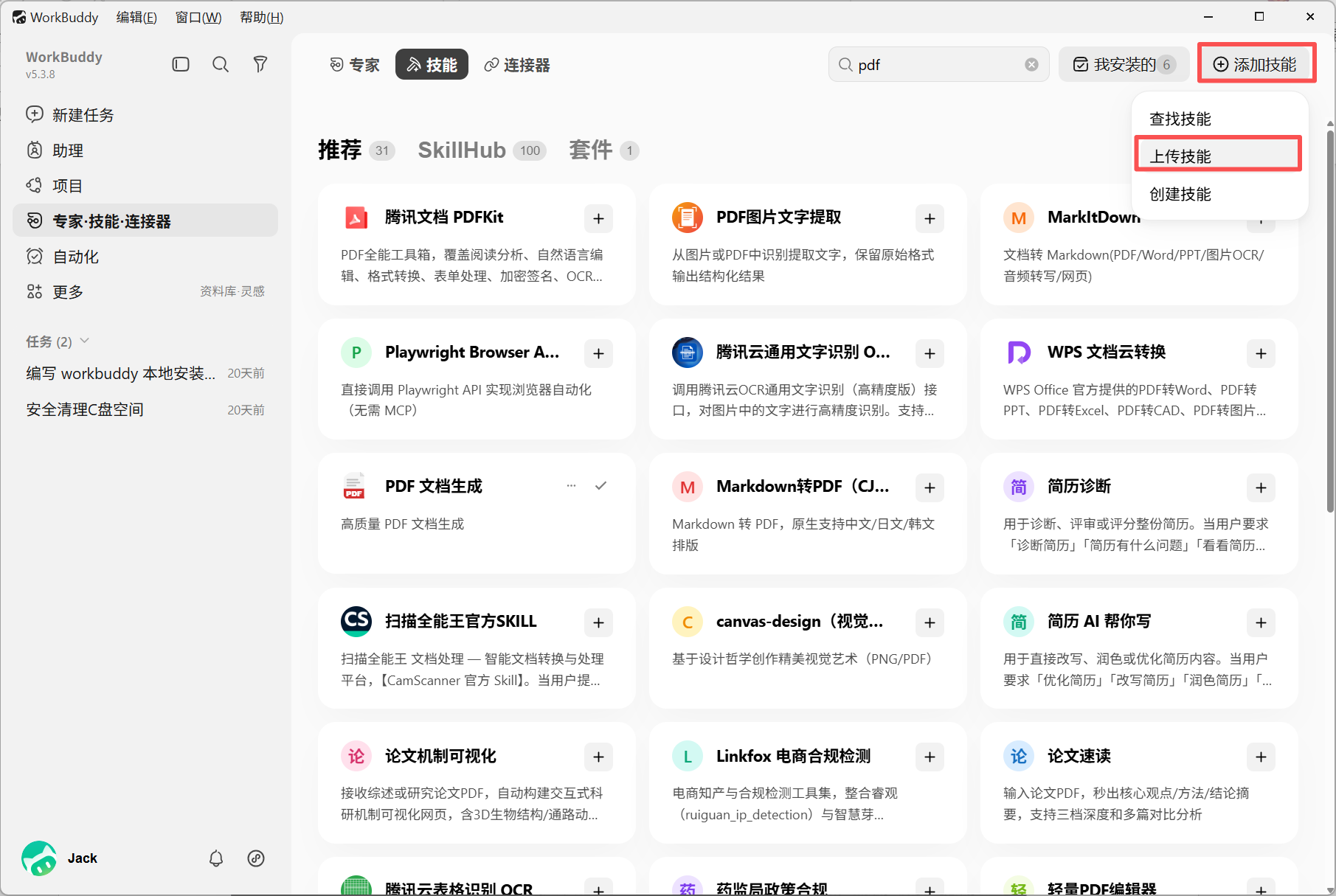Viewport: 1336px width, 896px height.
Task: Add the Playwright Browser skill
Action: click(x=598, y=353)
